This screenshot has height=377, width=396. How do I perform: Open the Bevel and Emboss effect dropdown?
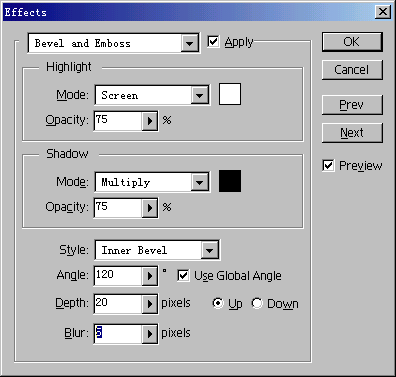pyautogui.click(x=189, y=43)
